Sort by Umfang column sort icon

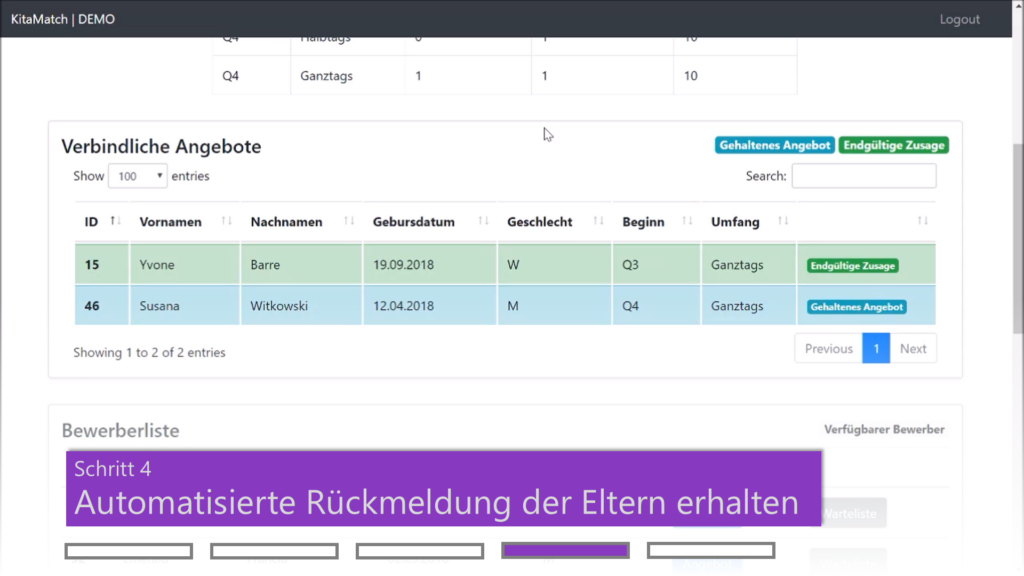(783, 221)
